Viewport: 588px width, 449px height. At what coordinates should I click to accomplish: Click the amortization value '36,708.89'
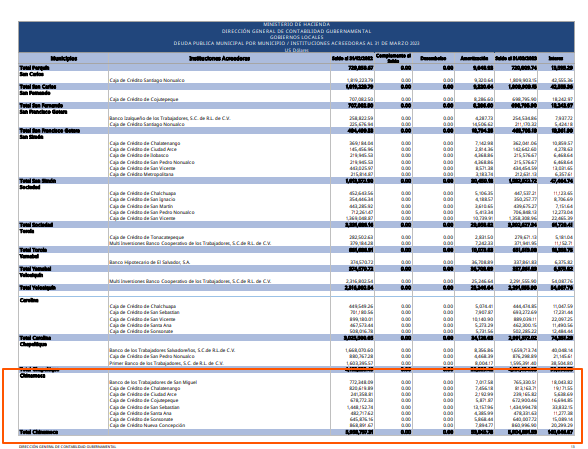[483, 262]
